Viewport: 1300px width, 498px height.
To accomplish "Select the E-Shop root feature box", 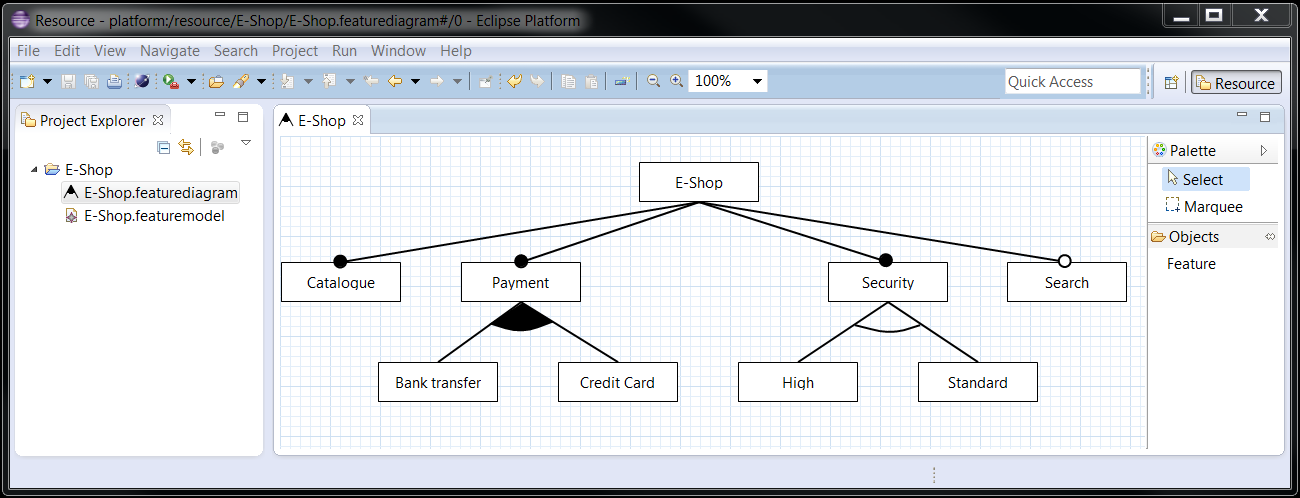I will click(699, 182).
